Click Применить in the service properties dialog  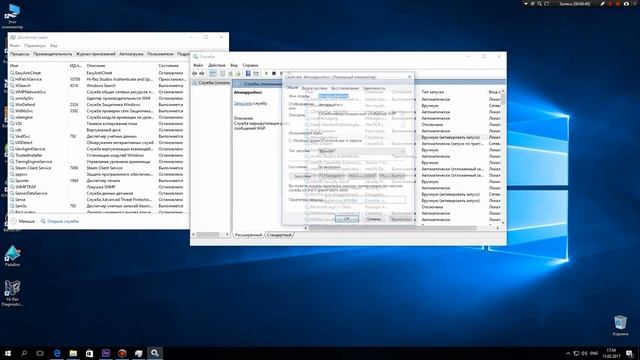click(x=401, y=219)
